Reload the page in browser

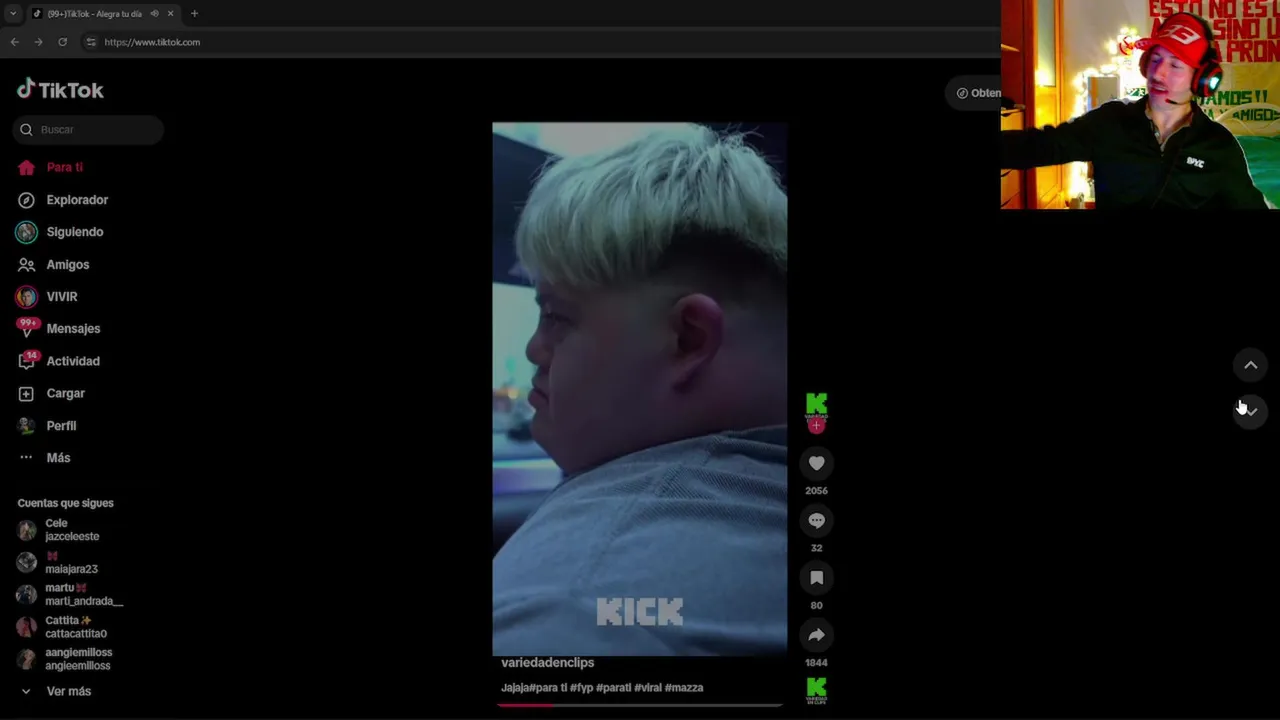tap(62, 42)
